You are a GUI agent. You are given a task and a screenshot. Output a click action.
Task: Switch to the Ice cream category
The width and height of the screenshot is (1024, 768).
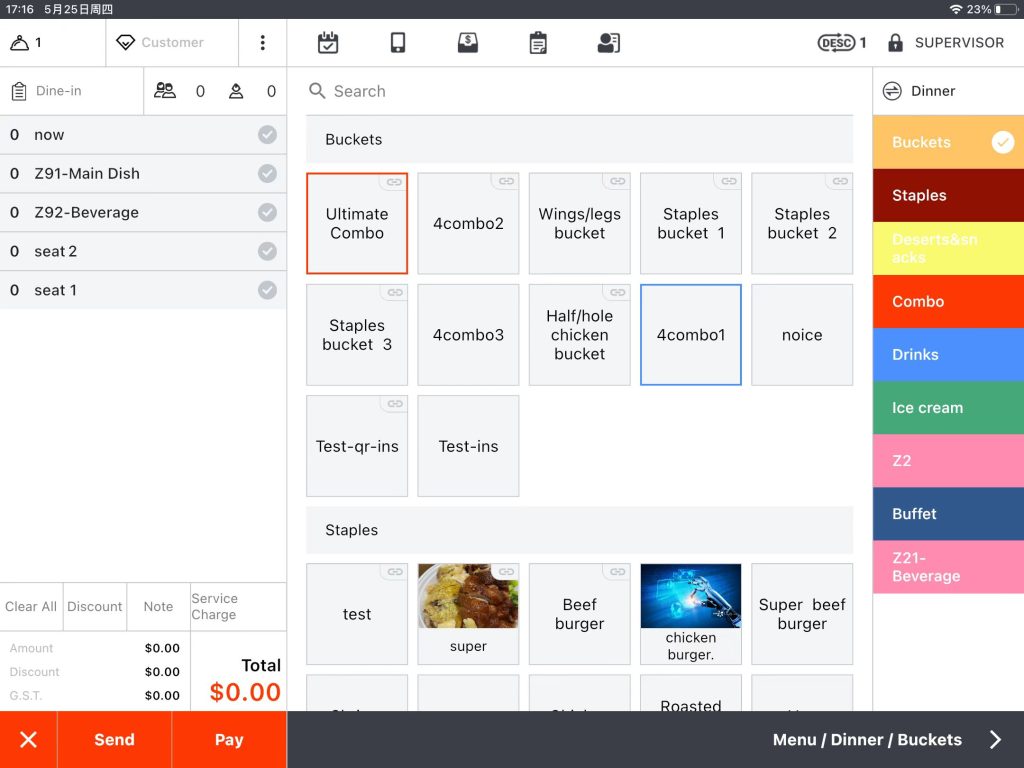[x=947, y=408]
